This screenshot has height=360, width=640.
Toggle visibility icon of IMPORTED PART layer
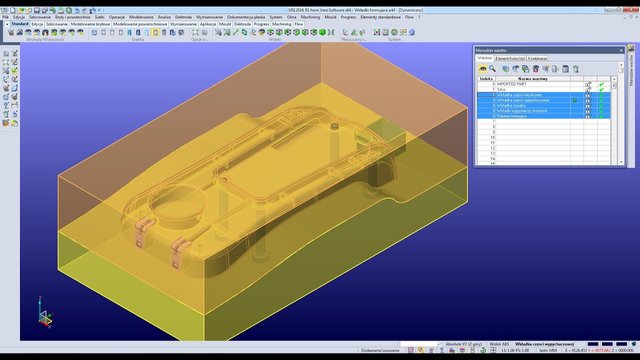(588, 84)
